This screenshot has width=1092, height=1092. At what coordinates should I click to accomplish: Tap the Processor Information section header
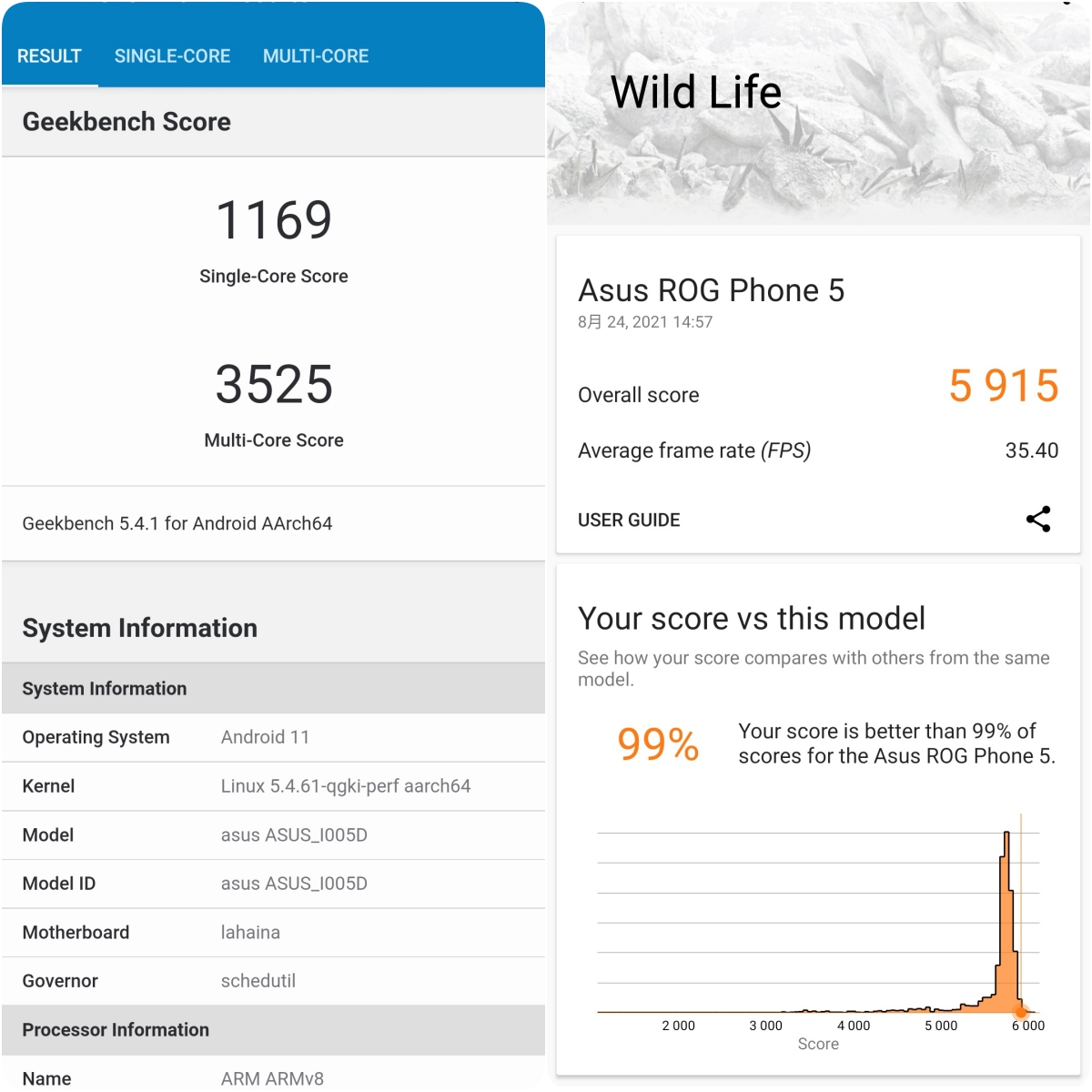point(273,1030)
